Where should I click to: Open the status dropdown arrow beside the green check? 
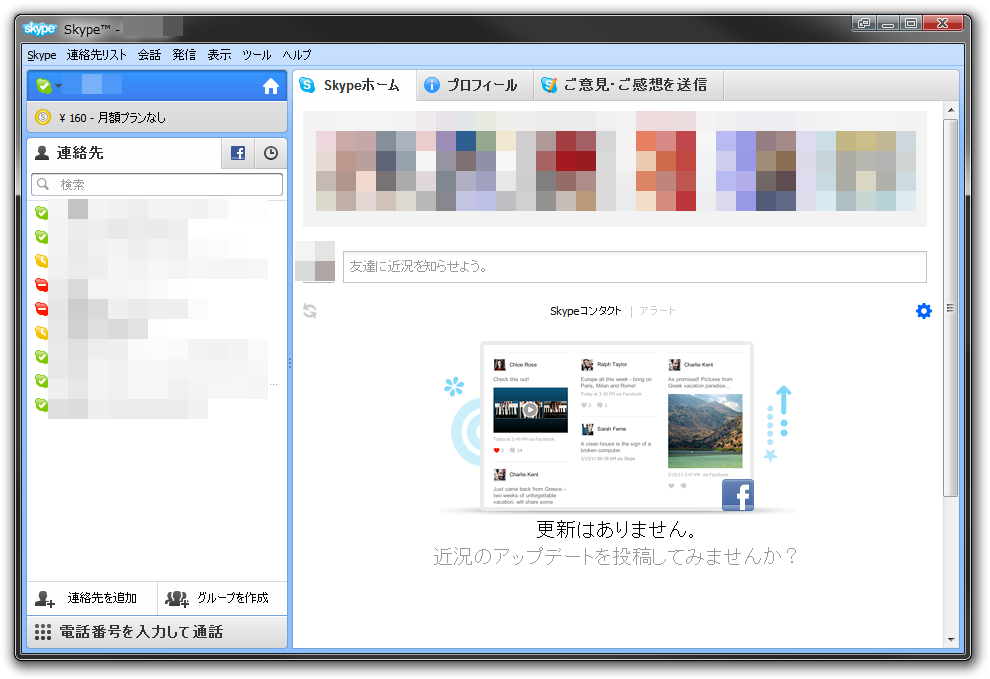(x=59, y=86)
